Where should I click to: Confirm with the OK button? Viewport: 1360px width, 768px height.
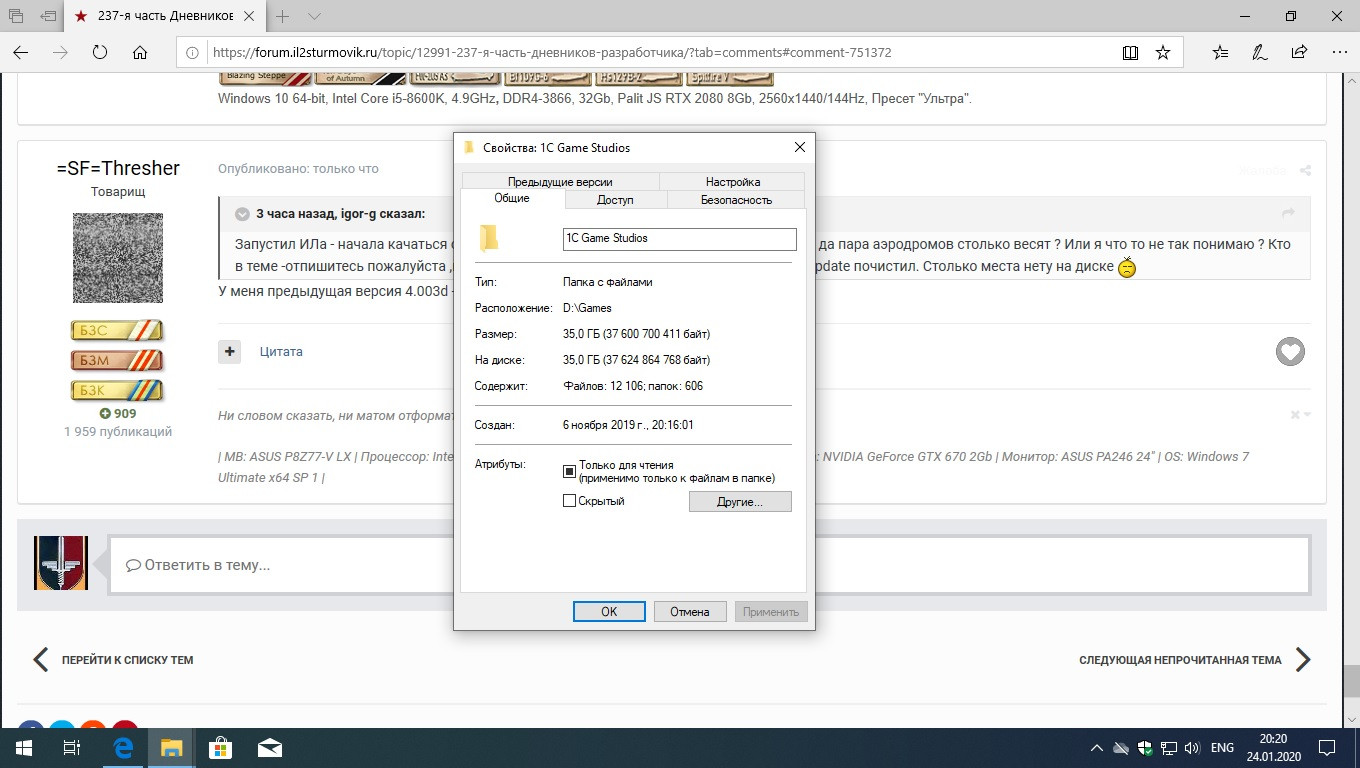point(609,611)
